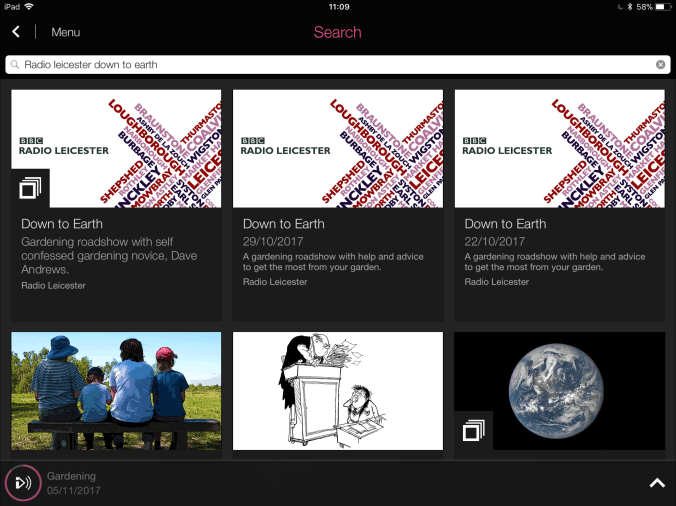676x506 pixels.
Task: Expand the now playing panel chevron
Action: coord(657,483)
